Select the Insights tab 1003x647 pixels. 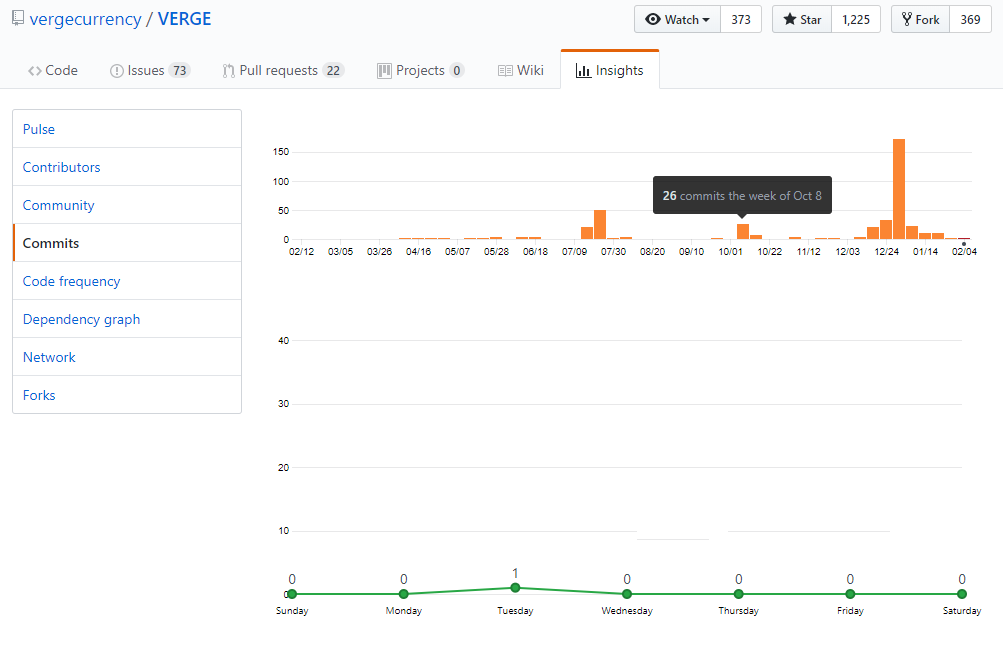[610, 70]
